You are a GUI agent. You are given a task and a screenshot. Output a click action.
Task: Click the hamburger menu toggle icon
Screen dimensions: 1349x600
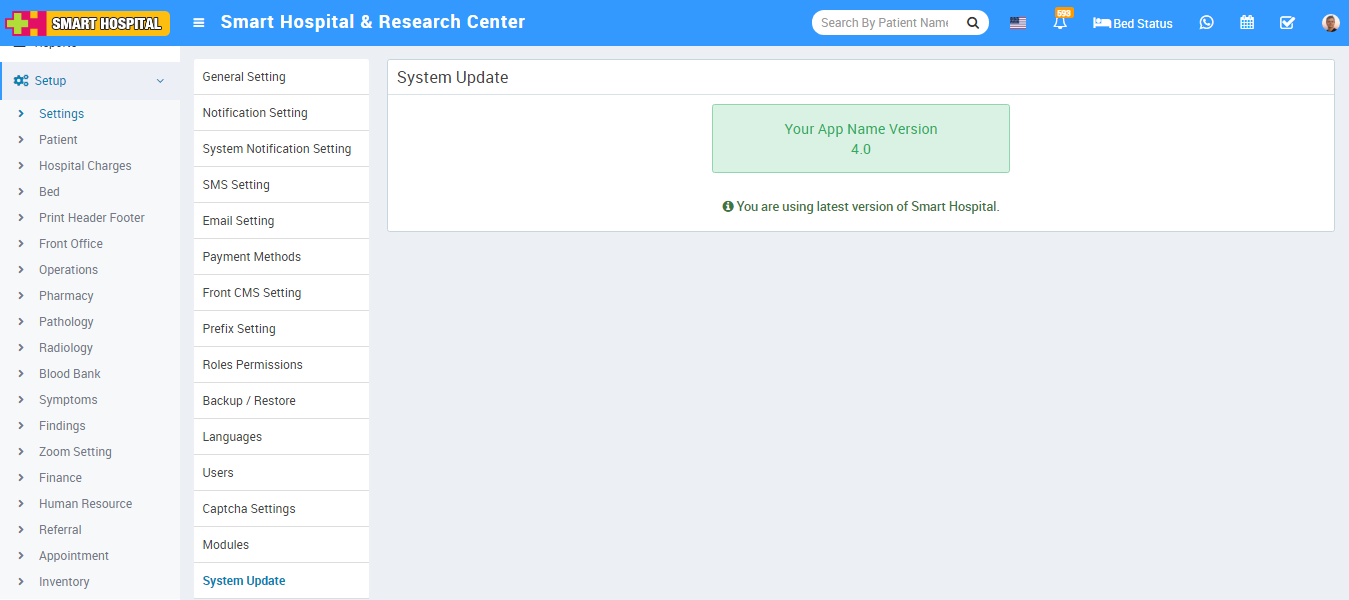(199, 23)
